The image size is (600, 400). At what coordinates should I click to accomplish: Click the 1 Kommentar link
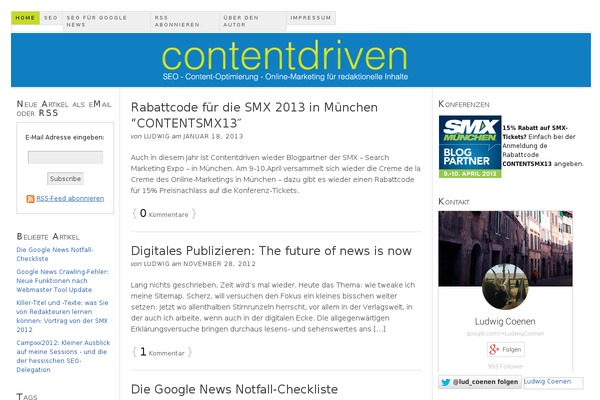162,352
